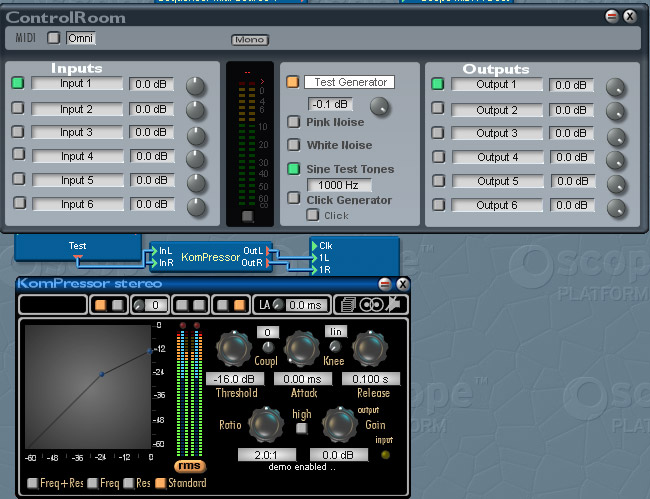Open the Omni MIDI channel selector
This screenshot has height=499, width=650.
81,38
